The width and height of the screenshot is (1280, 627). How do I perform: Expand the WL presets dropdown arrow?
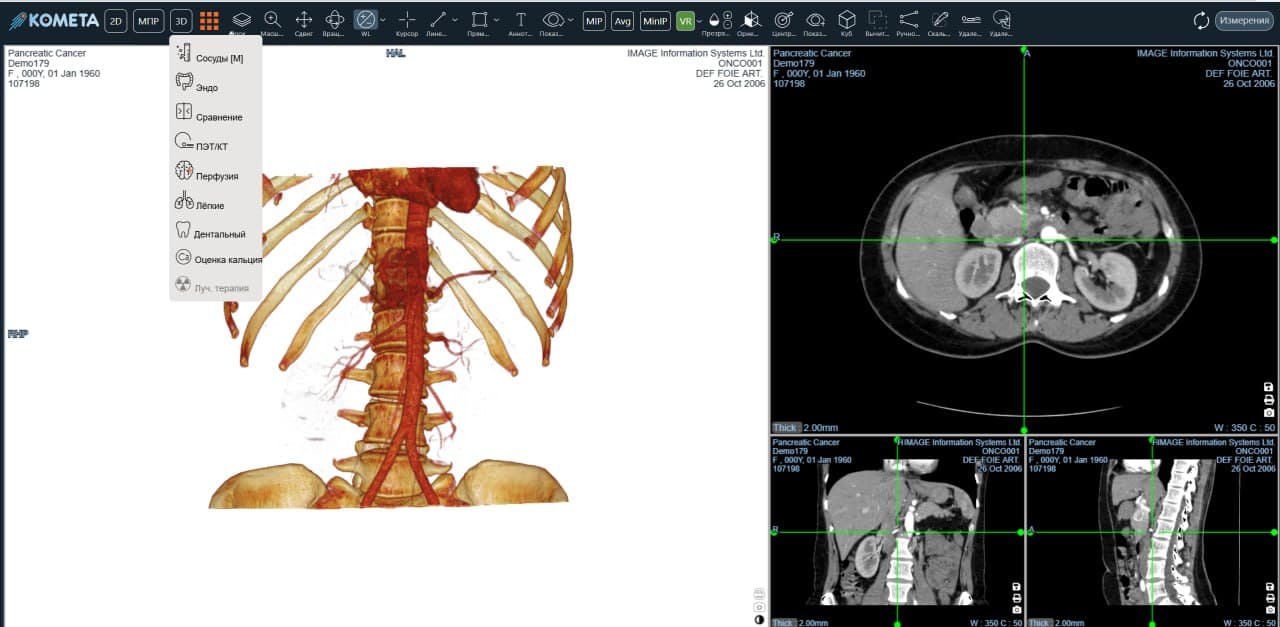click(x=383, y=20)
